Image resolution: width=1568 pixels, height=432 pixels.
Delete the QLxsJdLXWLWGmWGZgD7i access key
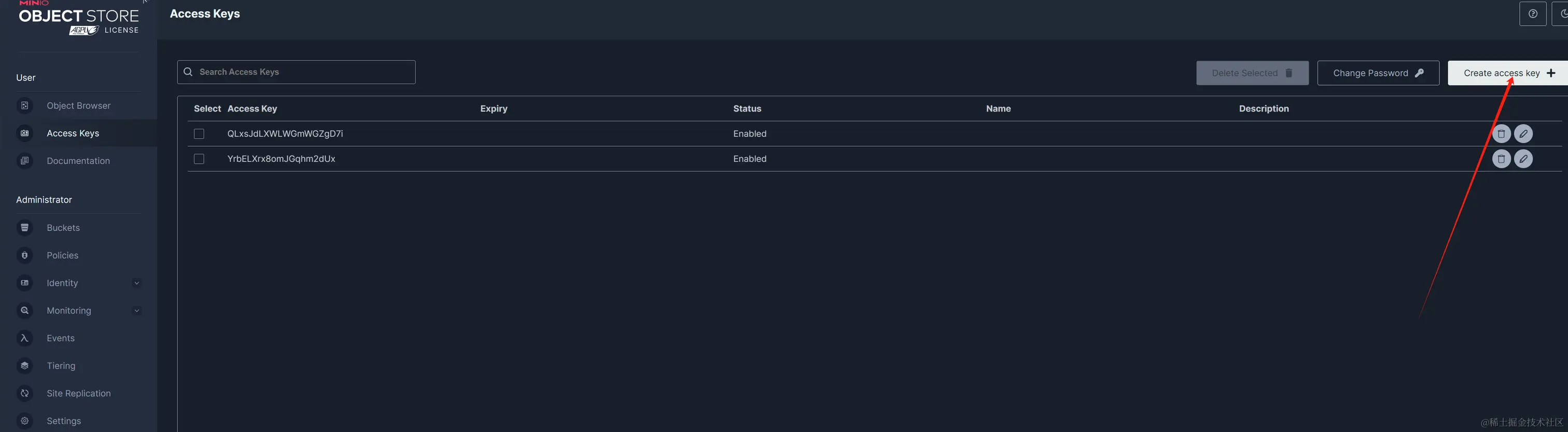click(x=1501, y=134)
